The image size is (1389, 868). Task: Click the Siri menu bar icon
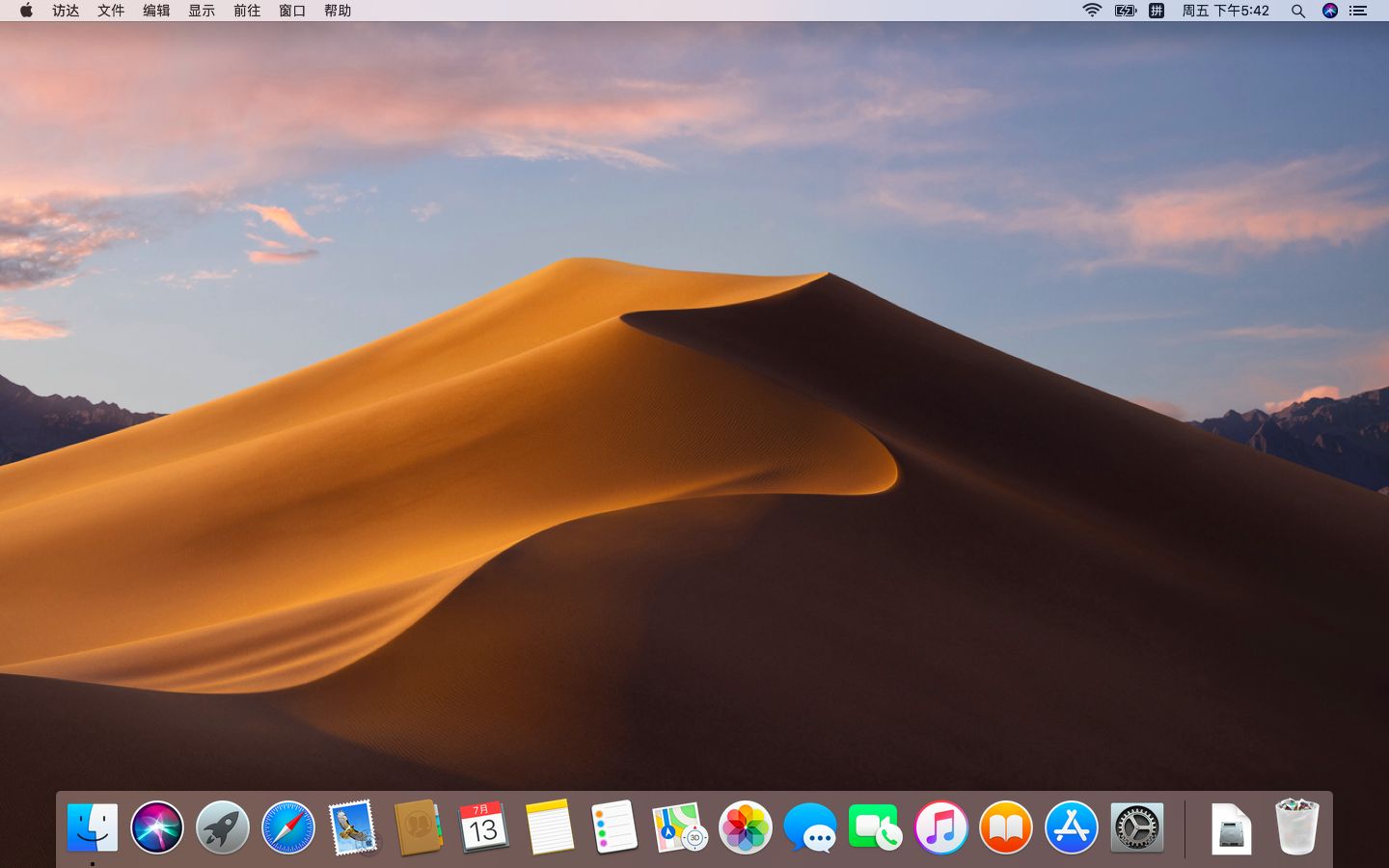pos(1330,11)
